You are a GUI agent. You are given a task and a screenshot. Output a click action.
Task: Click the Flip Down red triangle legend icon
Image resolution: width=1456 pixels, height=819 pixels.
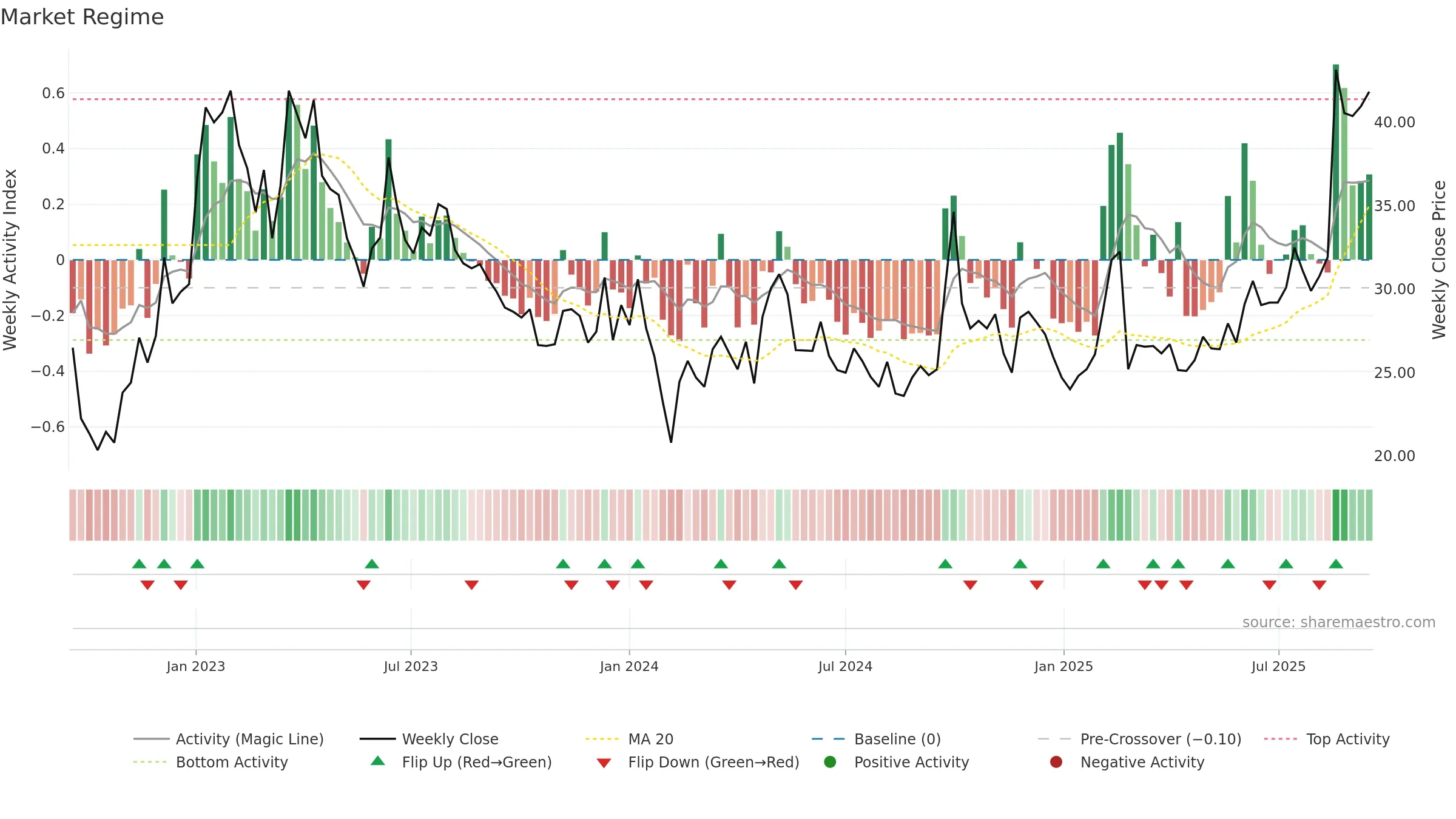click(604, 763)
